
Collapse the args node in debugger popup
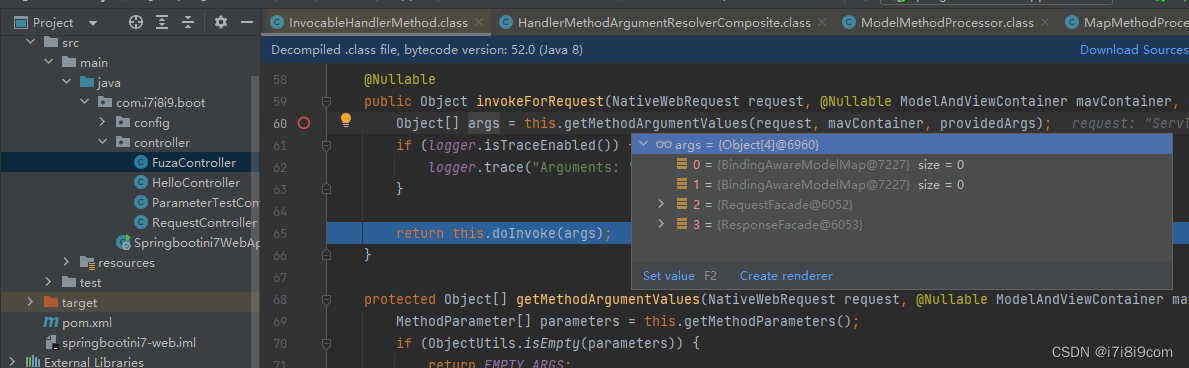643,144
